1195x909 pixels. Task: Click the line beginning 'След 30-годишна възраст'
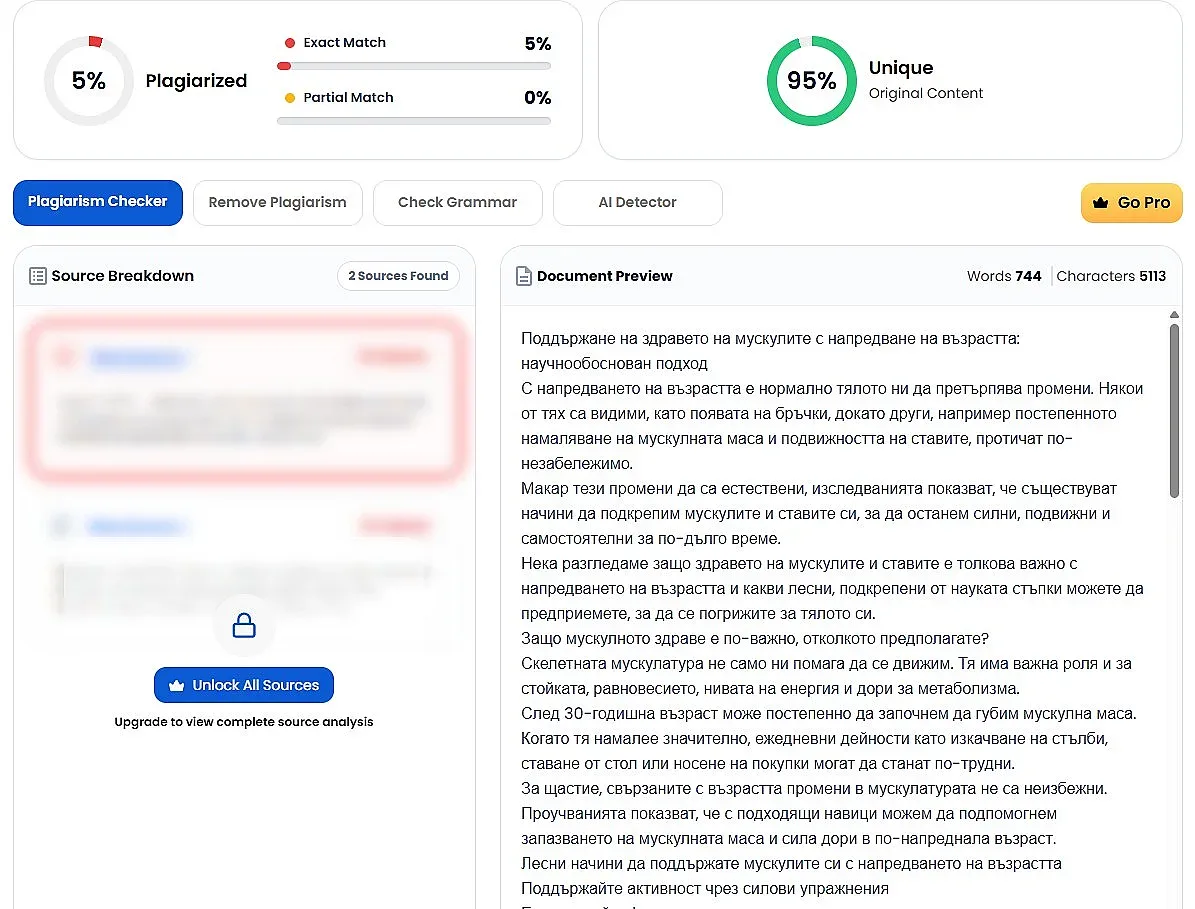point(828,713)
